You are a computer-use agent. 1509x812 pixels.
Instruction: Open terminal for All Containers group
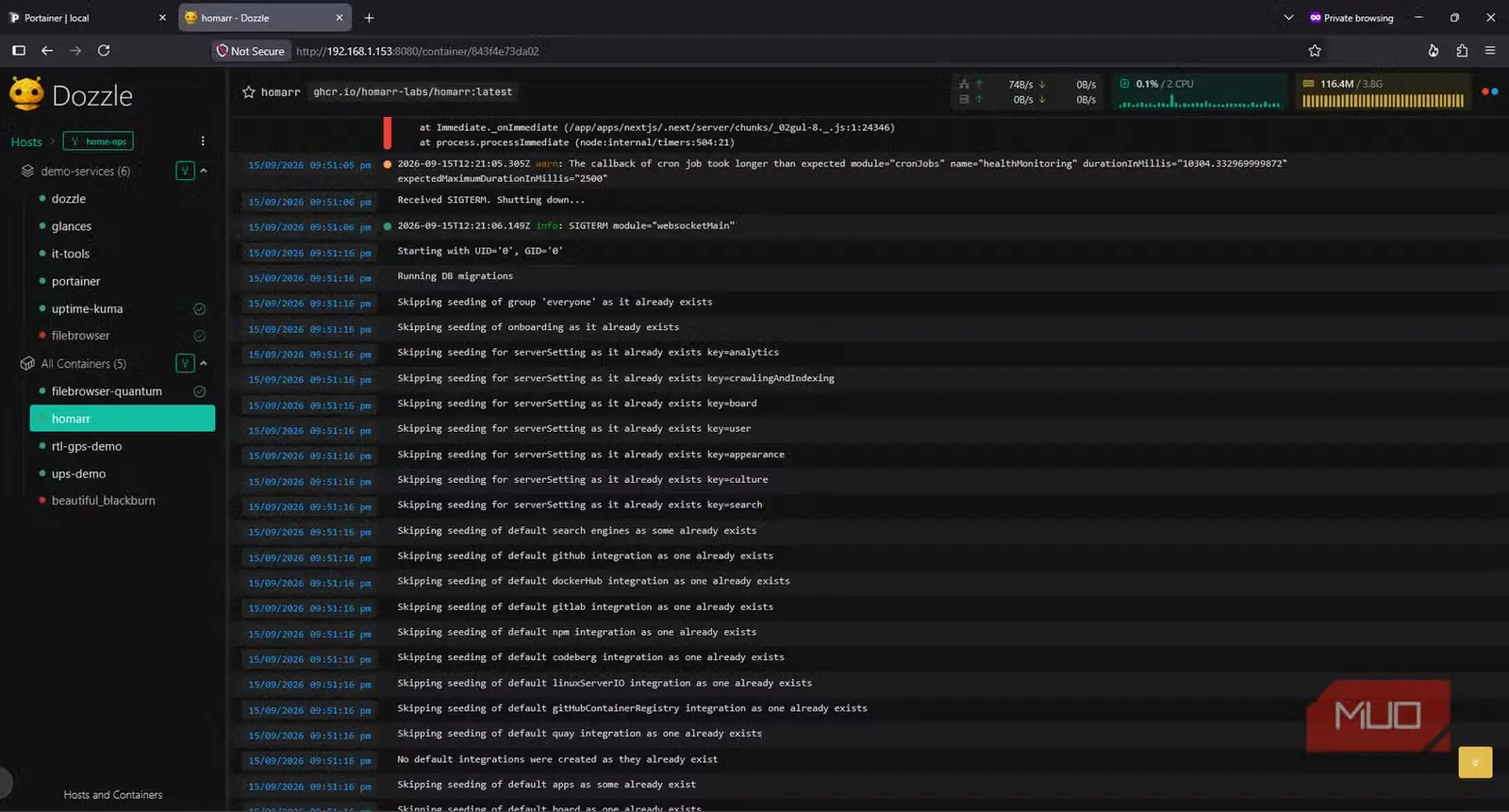pyautogui.click(x=185, y=363)
